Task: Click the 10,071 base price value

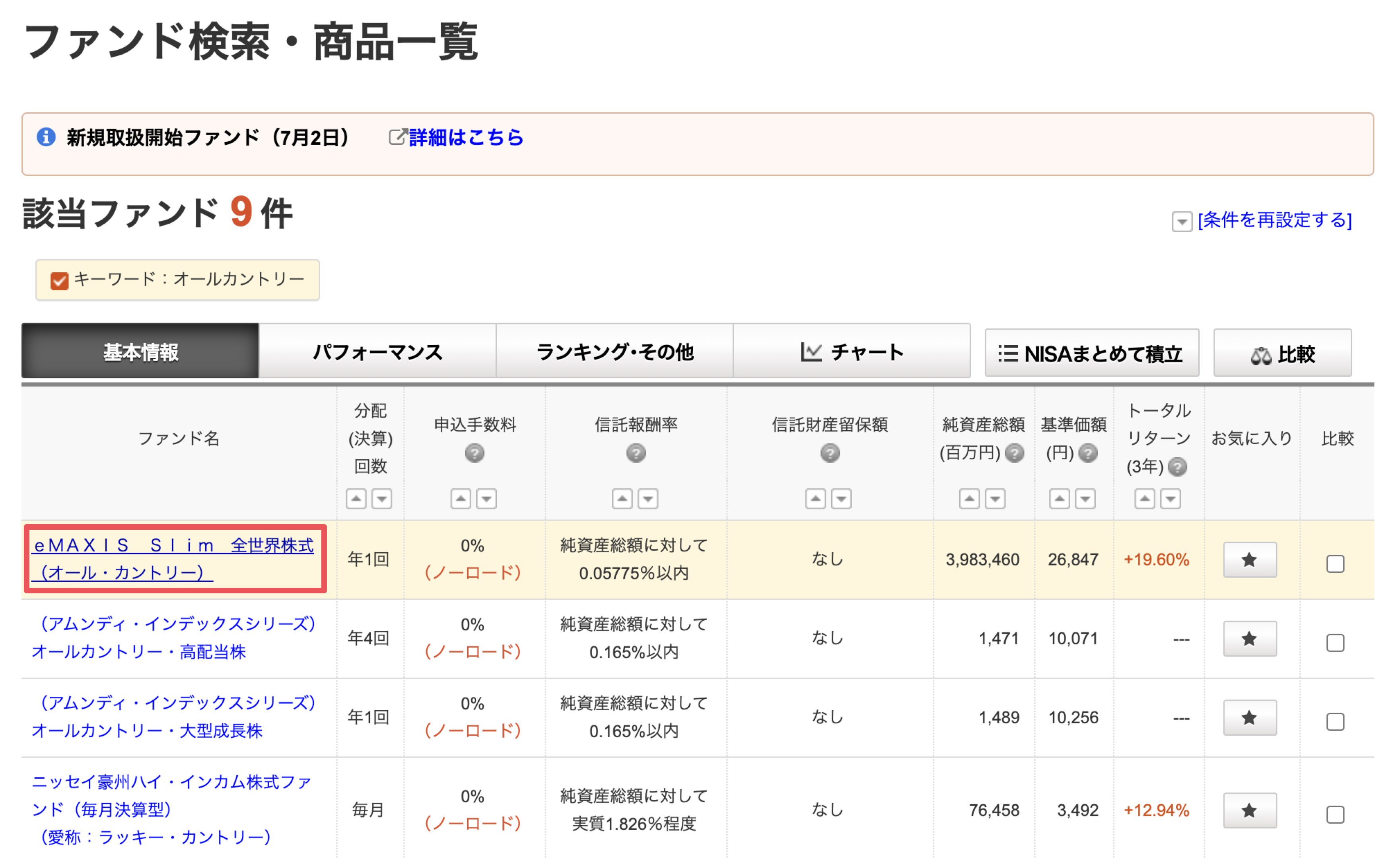Action: (x=1073, y=639)
